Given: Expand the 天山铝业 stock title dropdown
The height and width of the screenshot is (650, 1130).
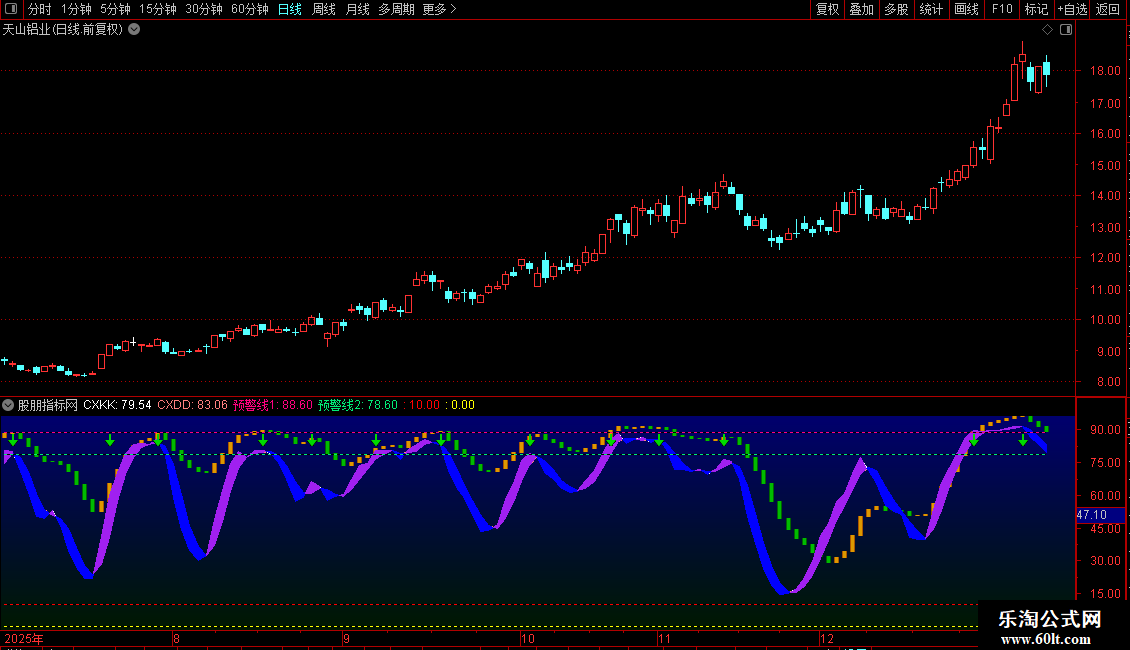Looking at the screenshot, I should click(x=134, y=29).
